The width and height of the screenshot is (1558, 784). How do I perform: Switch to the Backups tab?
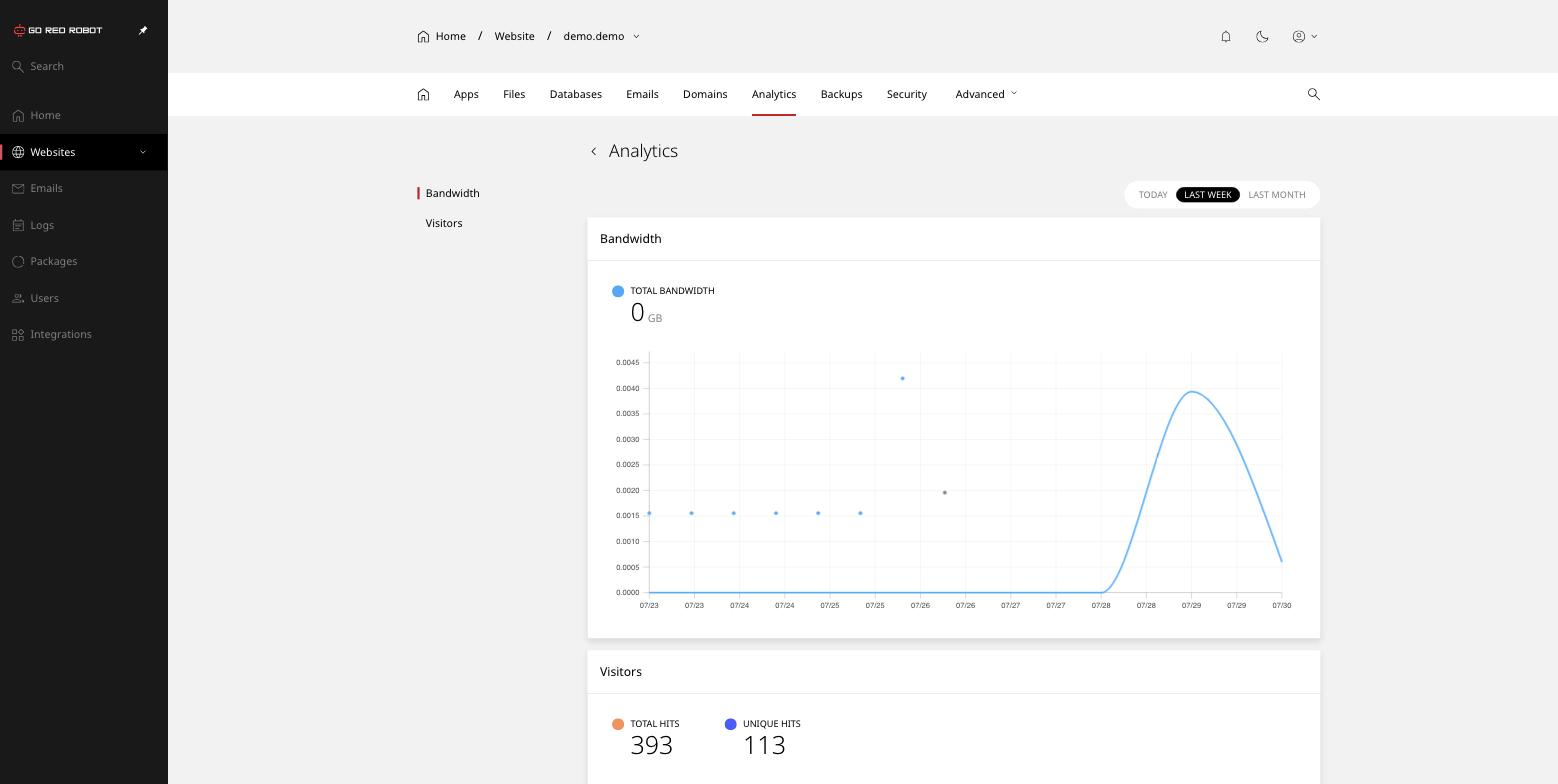[841, 94]
